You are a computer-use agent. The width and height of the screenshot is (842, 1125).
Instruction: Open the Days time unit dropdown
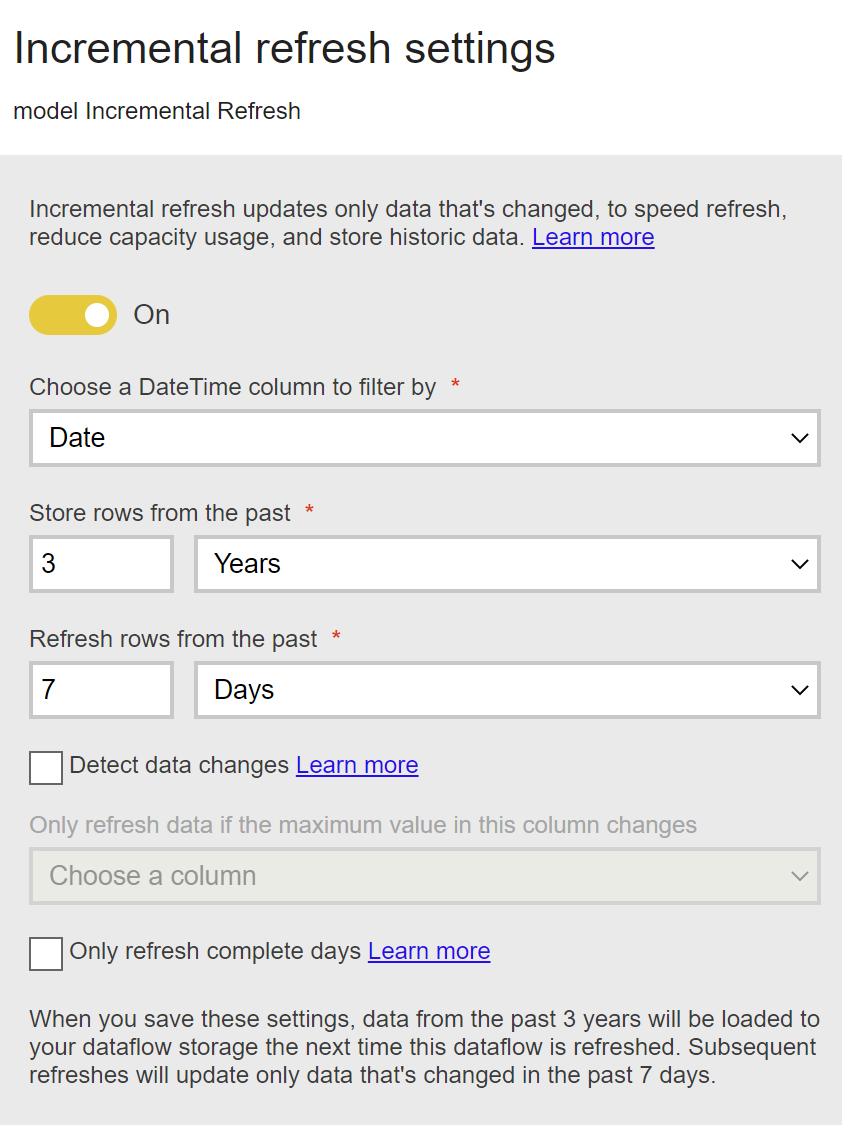tap(506, 690)
